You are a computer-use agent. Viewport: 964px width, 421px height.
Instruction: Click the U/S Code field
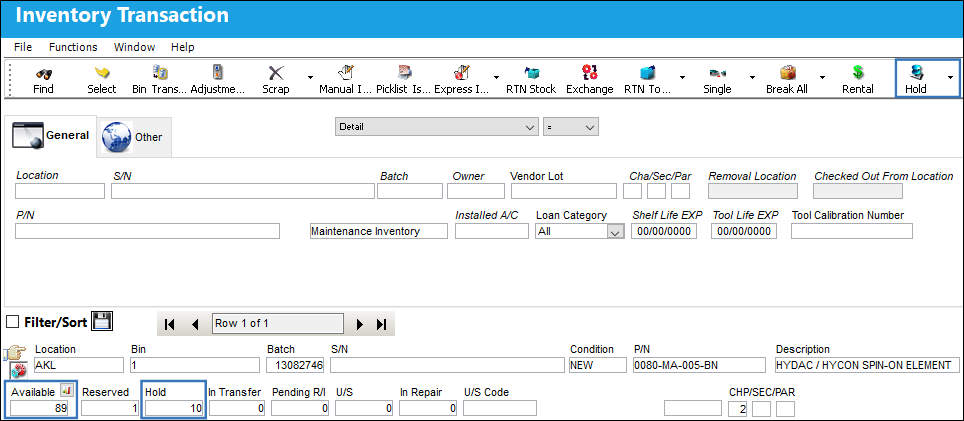coord(500,407)
